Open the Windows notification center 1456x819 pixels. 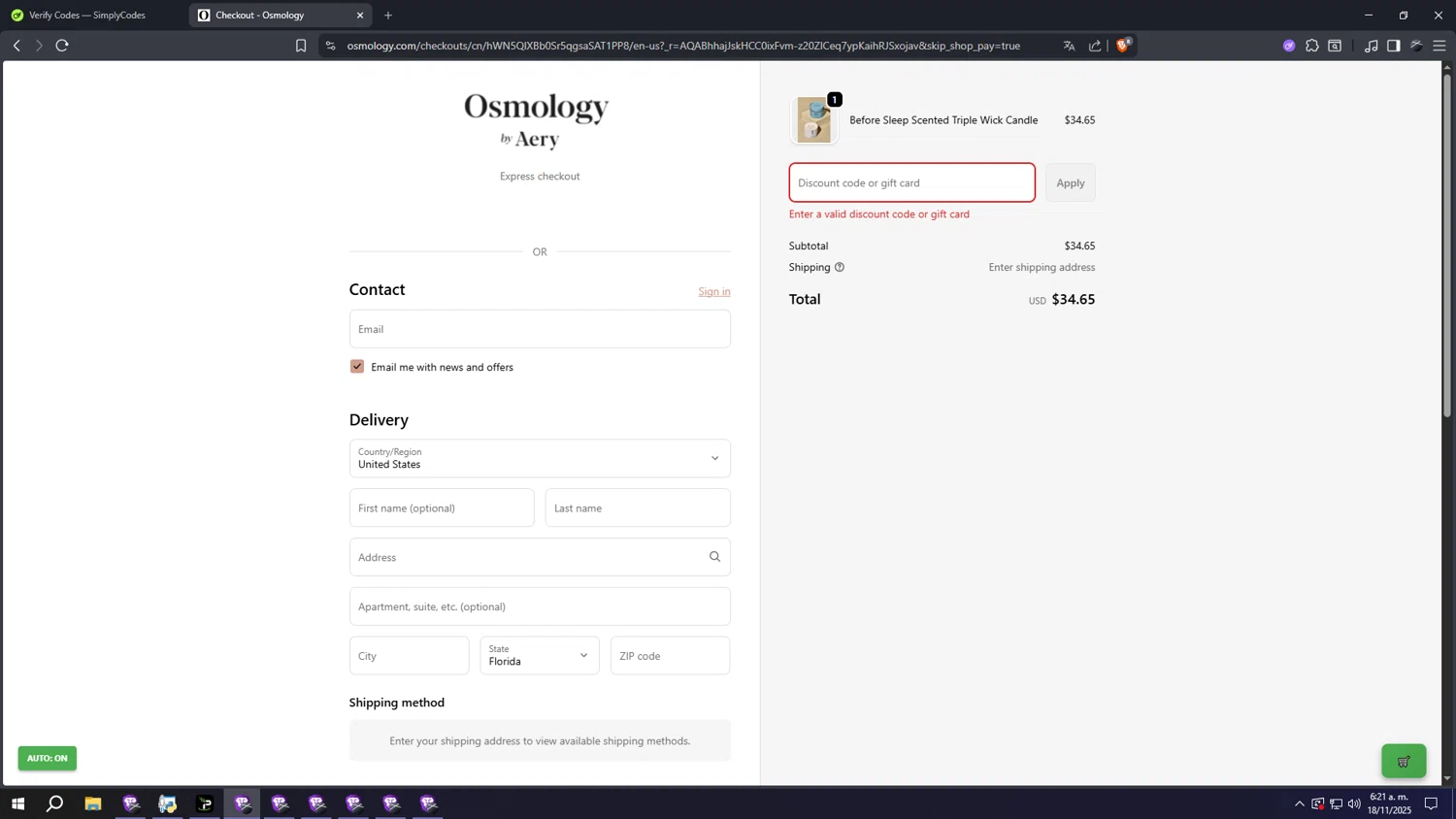(1431, 803)
